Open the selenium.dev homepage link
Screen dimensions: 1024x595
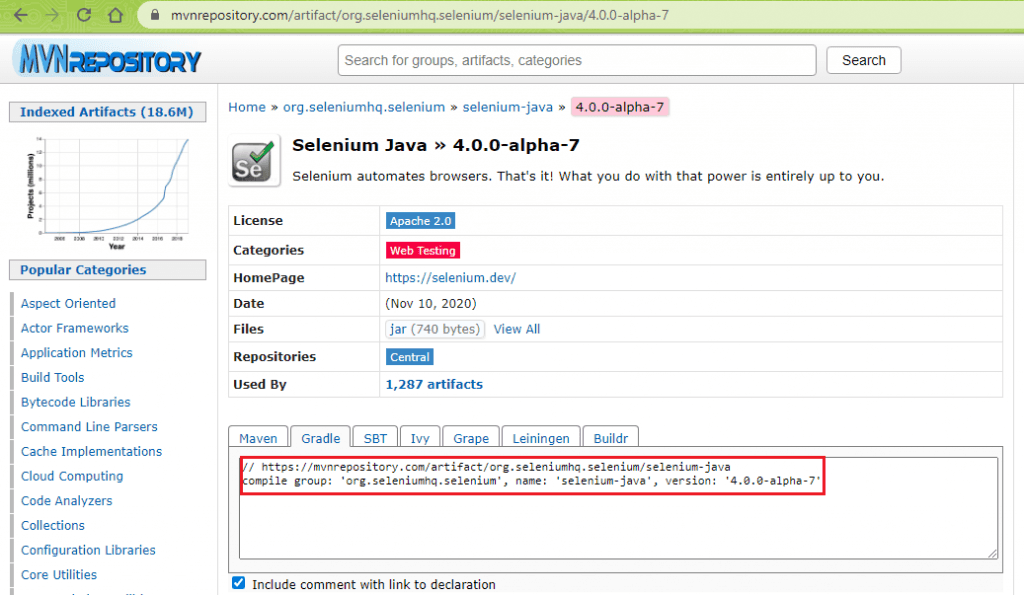pyautogui.click(x=450, y=278)
